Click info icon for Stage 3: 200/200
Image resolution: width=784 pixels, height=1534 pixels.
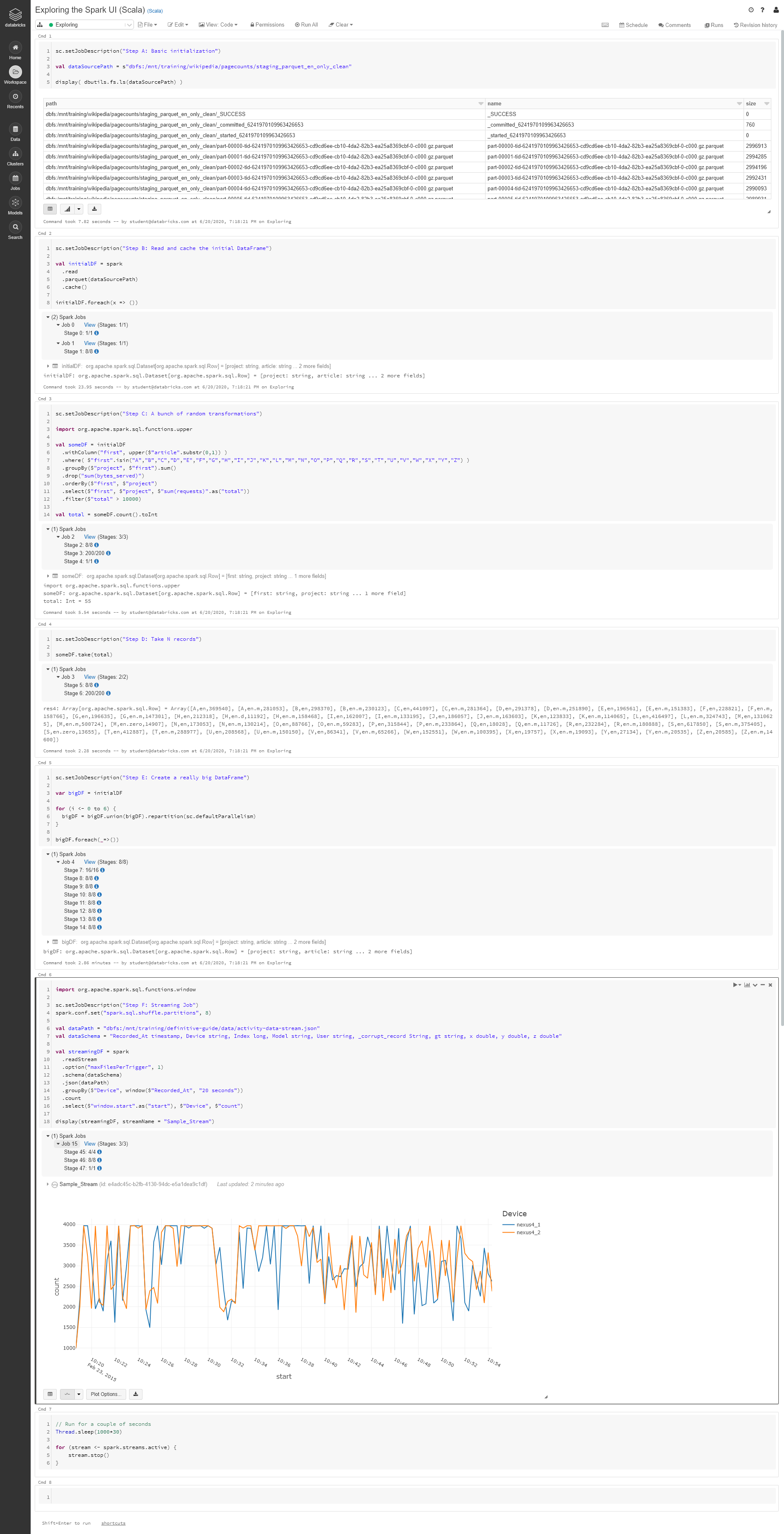click(108, 553)
